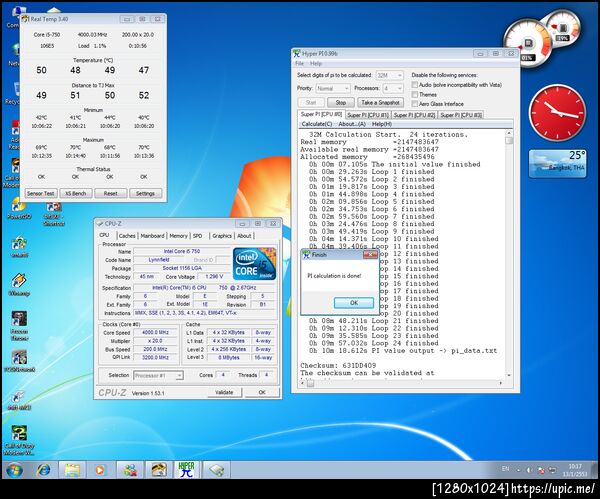Open CPU-Z Graphics tab
The width and height of the screenshot is (600, 499).
tap(222, 236)
